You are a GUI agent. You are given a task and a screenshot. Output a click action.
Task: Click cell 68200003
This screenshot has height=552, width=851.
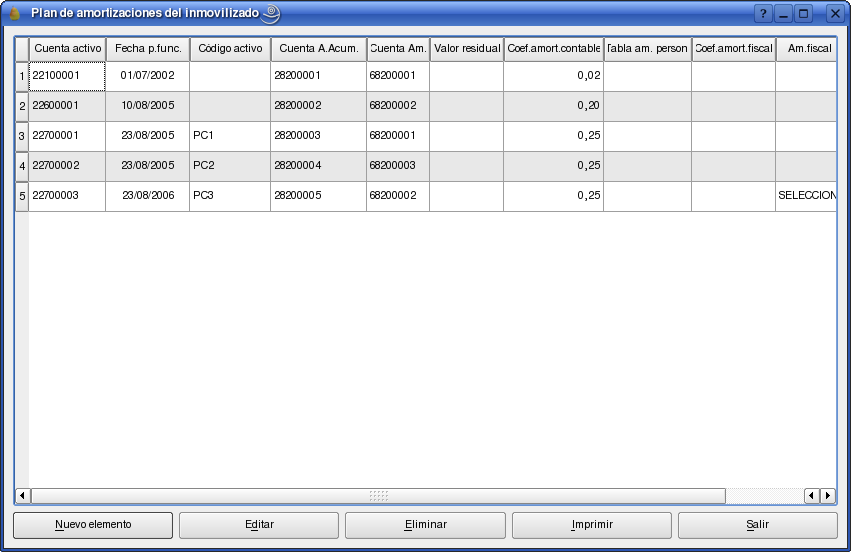[x=398, y=166]
